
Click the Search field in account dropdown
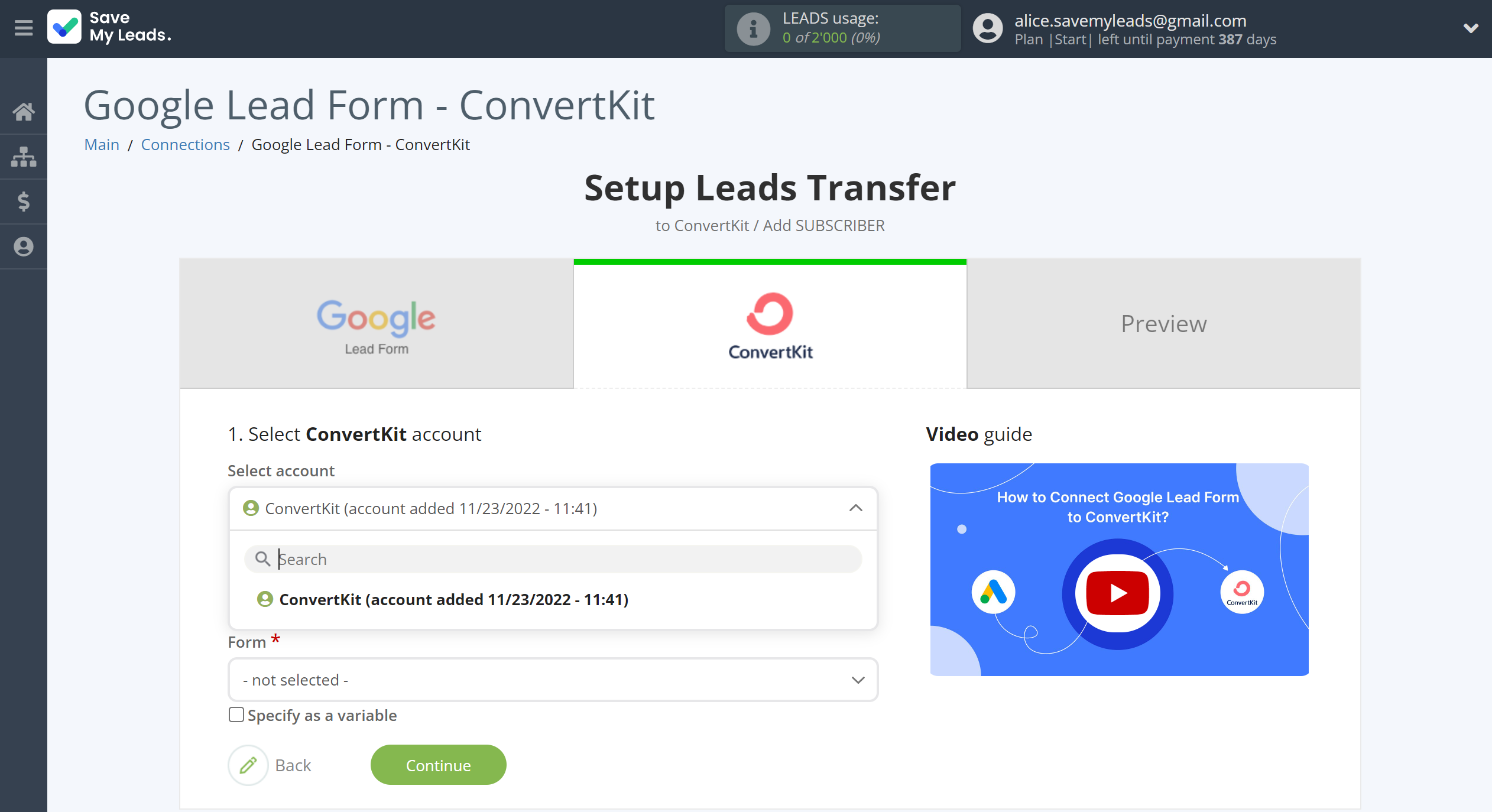click(552, 559)
